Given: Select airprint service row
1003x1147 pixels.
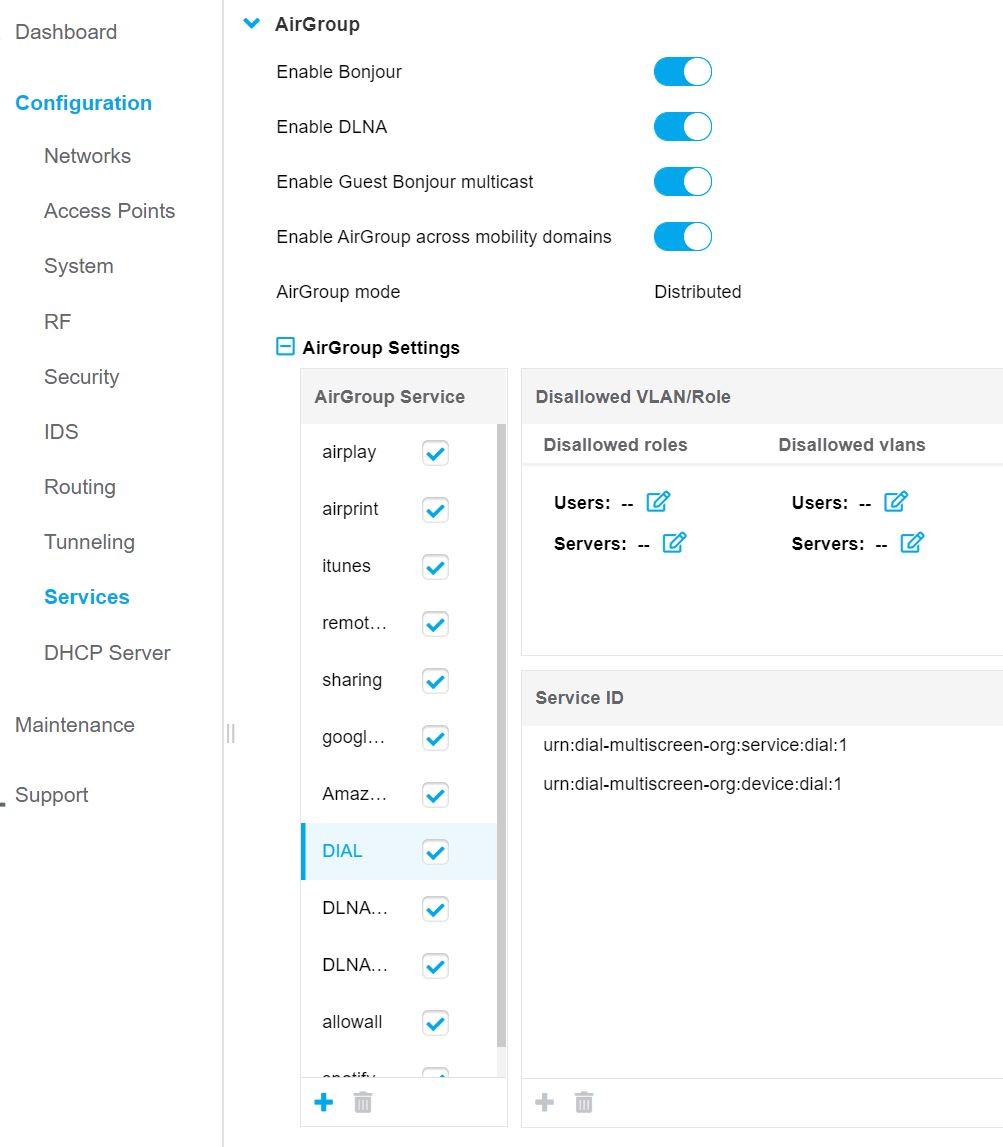Looking at the screenshot, I should point(399,509).
